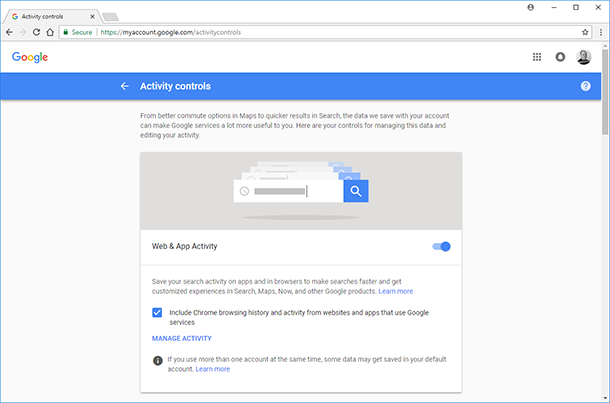Close the Activity controls tab

(x=92, y=16)
